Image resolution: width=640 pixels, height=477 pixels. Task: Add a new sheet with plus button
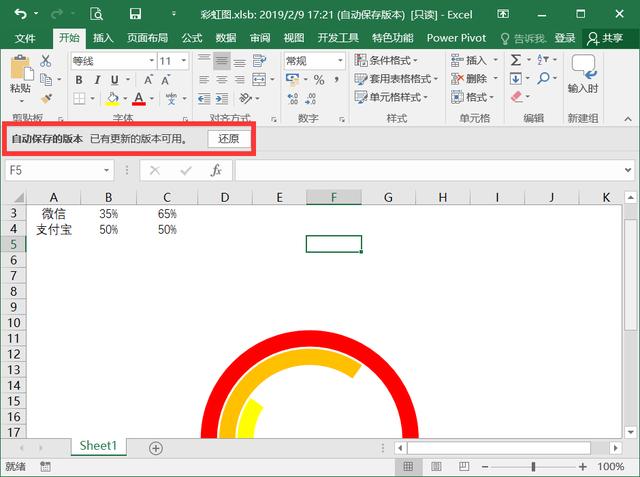click(x=156, y=448)
